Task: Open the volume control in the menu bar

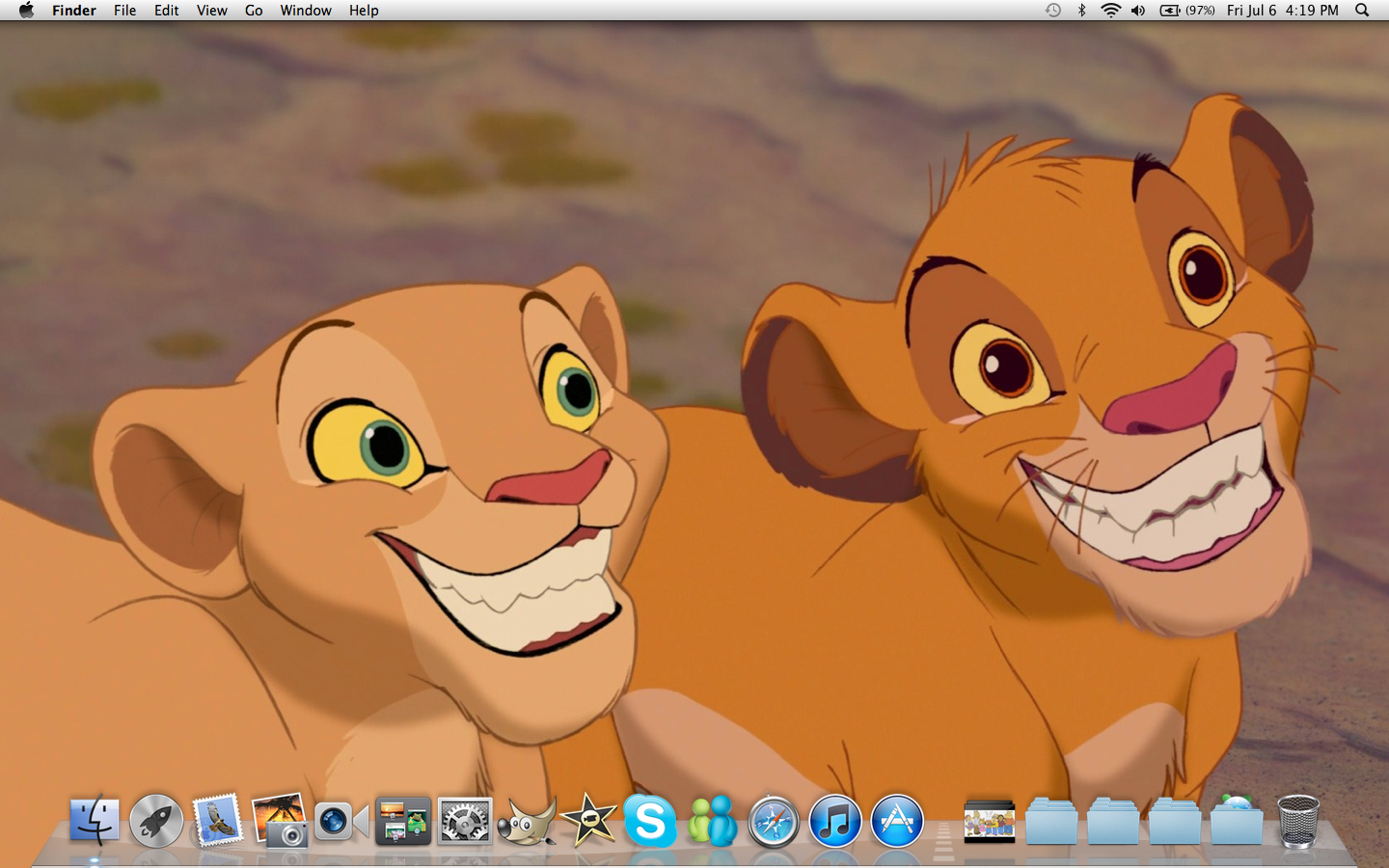Action: (1138, 11)
